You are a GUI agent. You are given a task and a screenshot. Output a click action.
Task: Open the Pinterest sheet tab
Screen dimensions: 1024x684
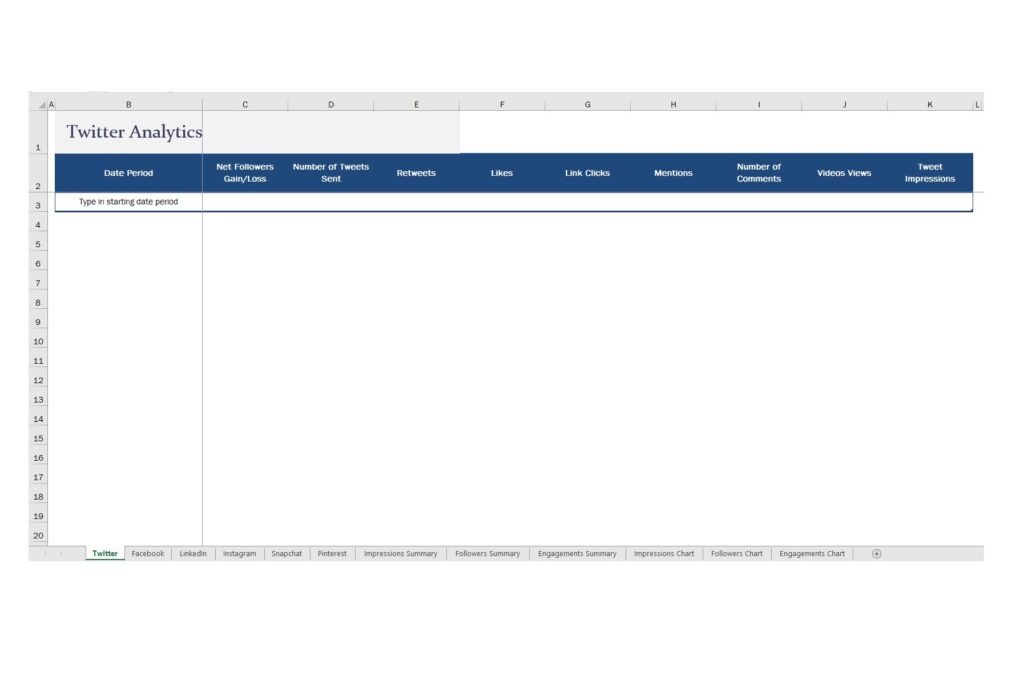332,553
